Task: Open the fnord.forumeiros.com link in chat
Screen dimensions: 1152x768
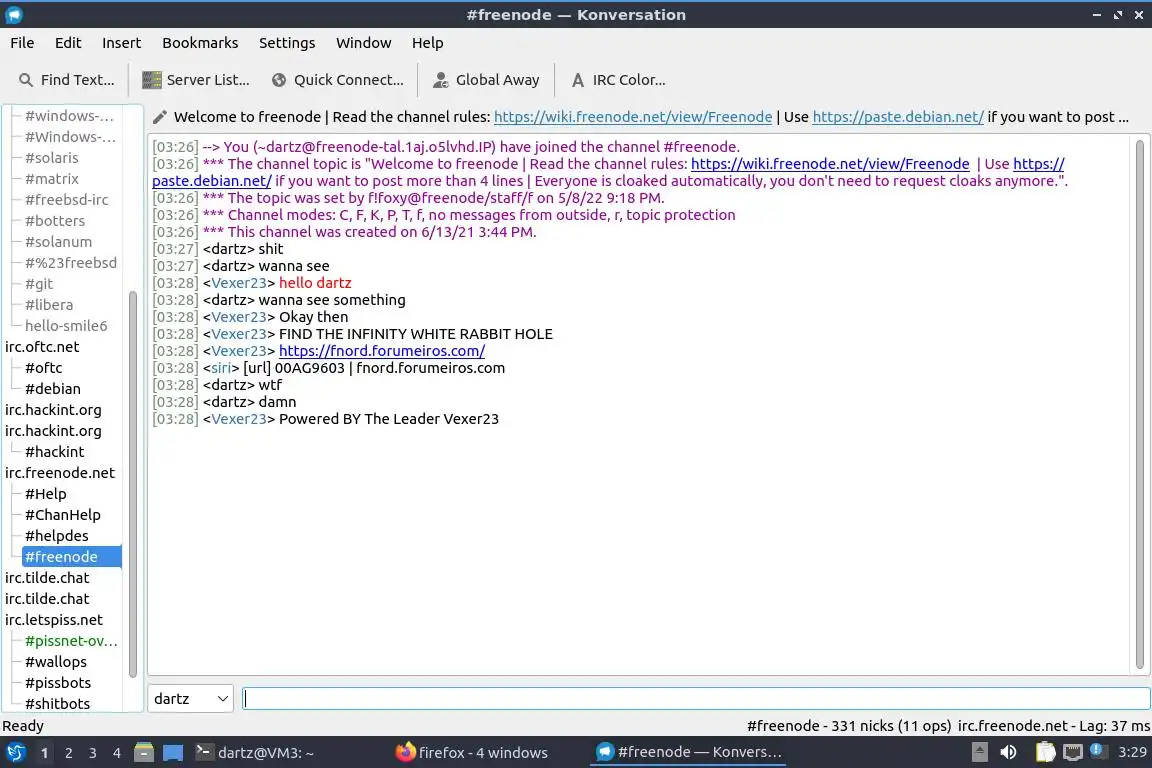Action: point(381,351)
